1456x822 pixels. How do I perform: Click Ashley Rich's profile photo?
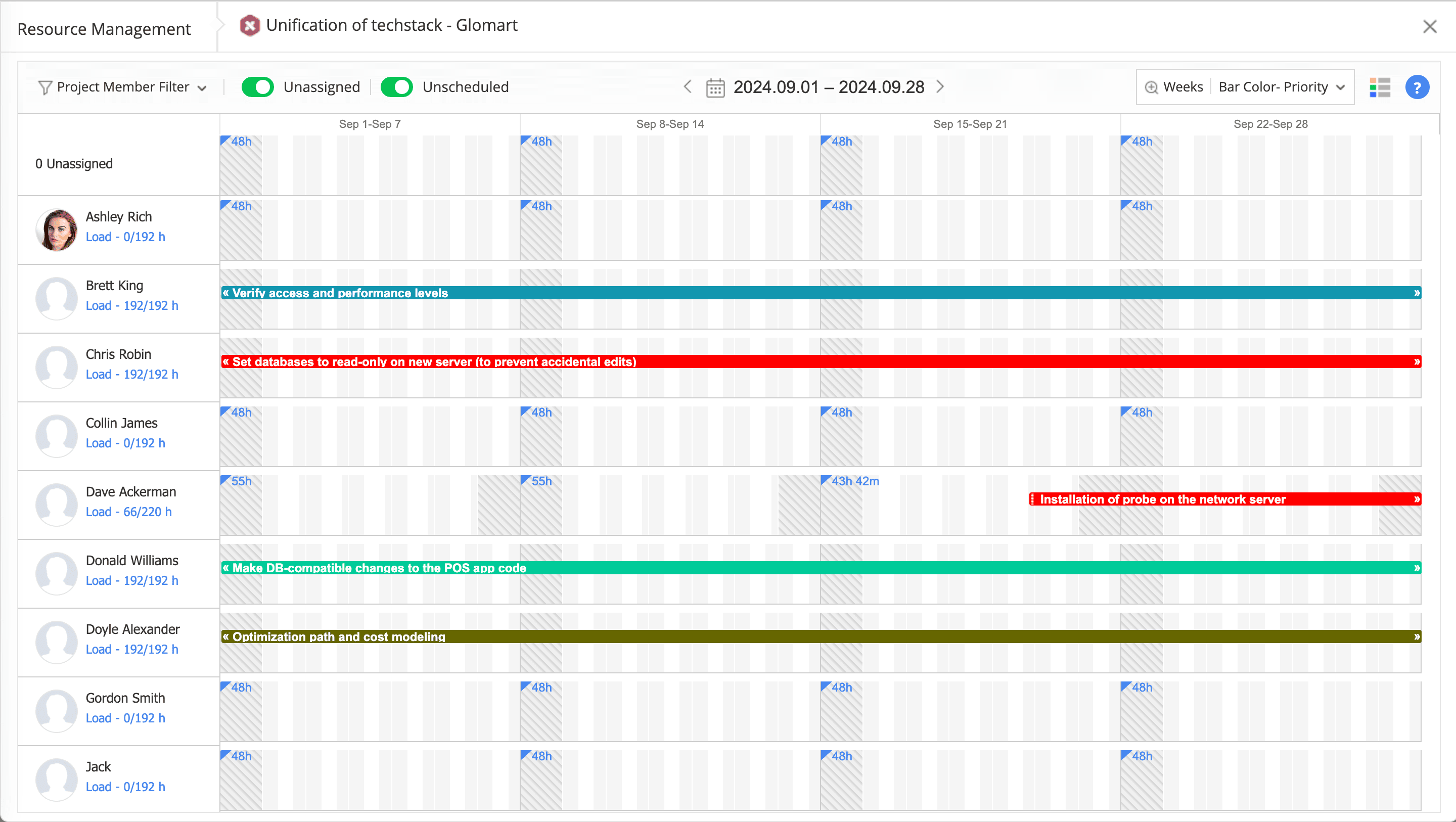click(x=57, y=230)
